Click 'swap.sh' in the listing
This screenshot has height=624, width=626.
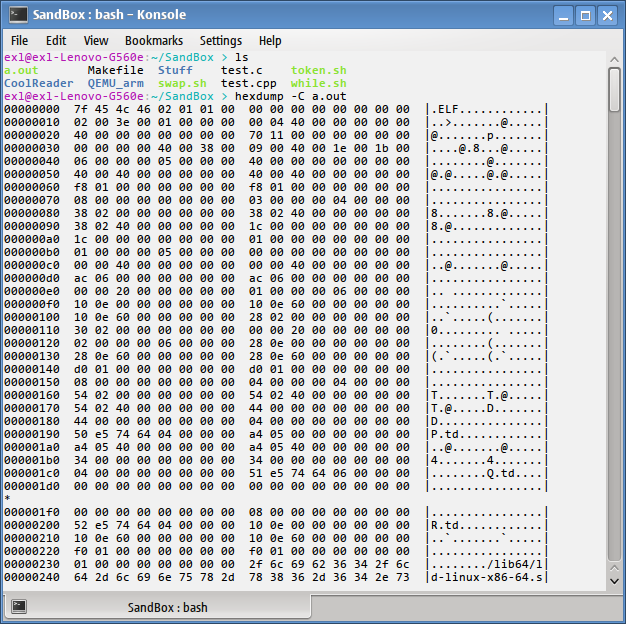click(182, 83)
